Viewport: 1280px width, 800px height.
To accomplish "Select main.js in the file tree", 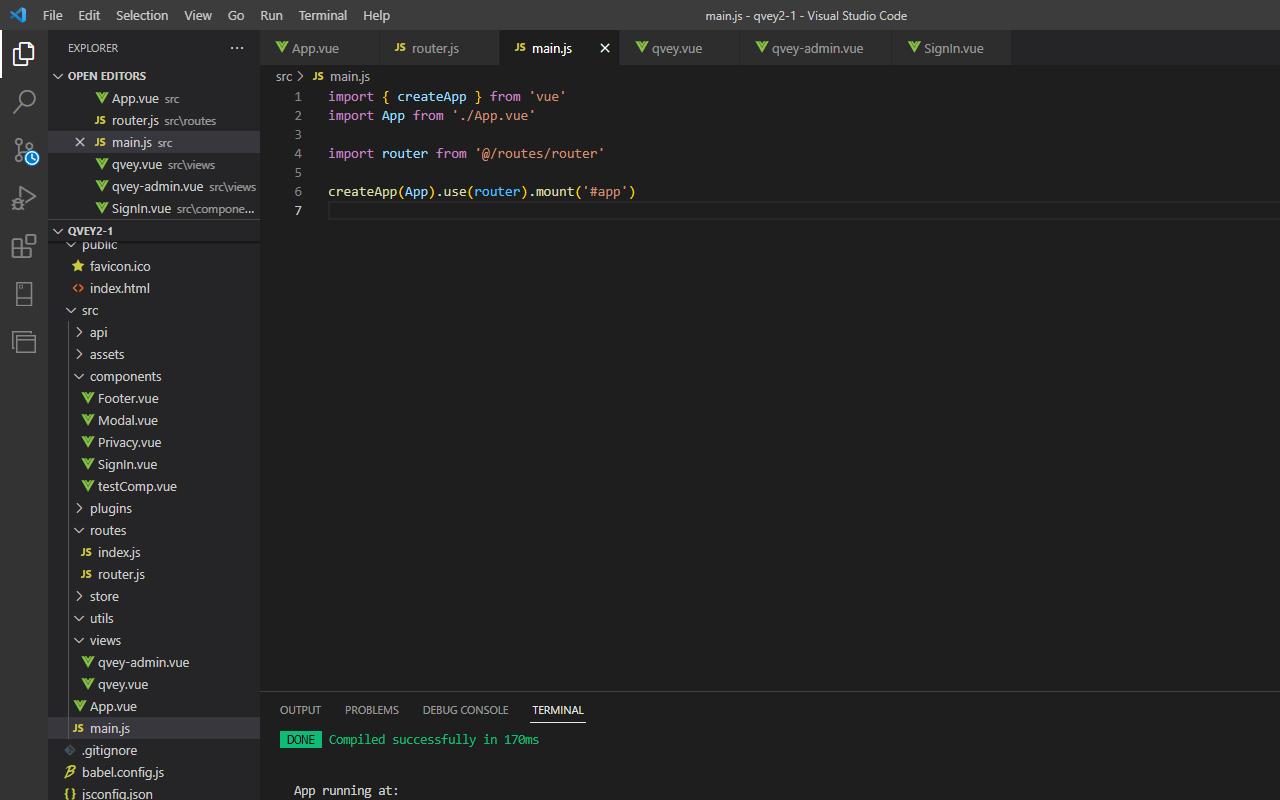I will pyautogui.click(x=154, y=728).
